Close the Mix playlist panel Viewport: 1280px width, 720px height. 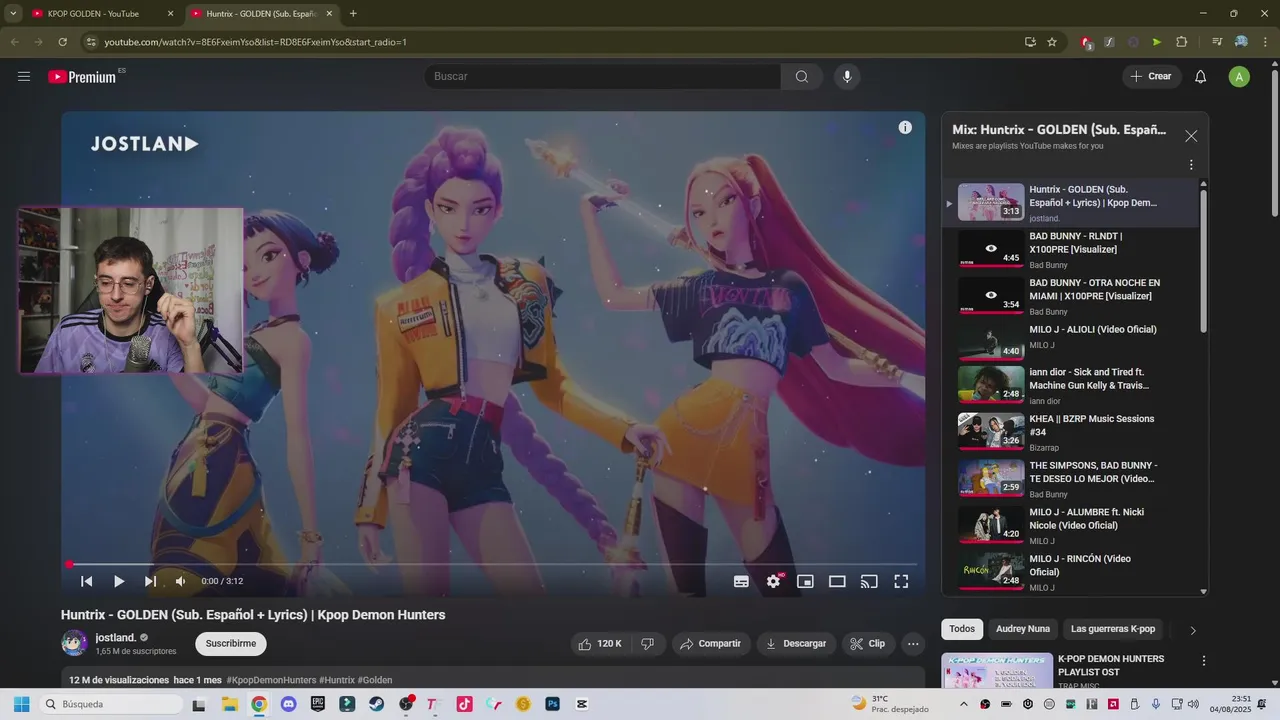[x=1191, y=136]
